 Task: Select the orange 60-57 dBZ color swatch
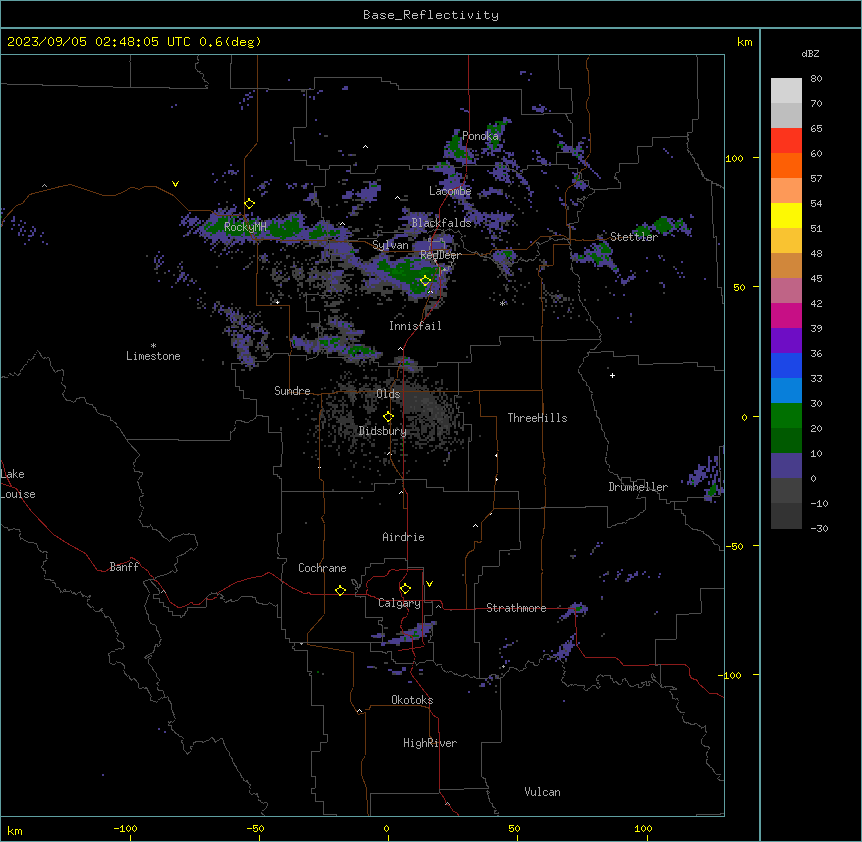tap(786, 165)
